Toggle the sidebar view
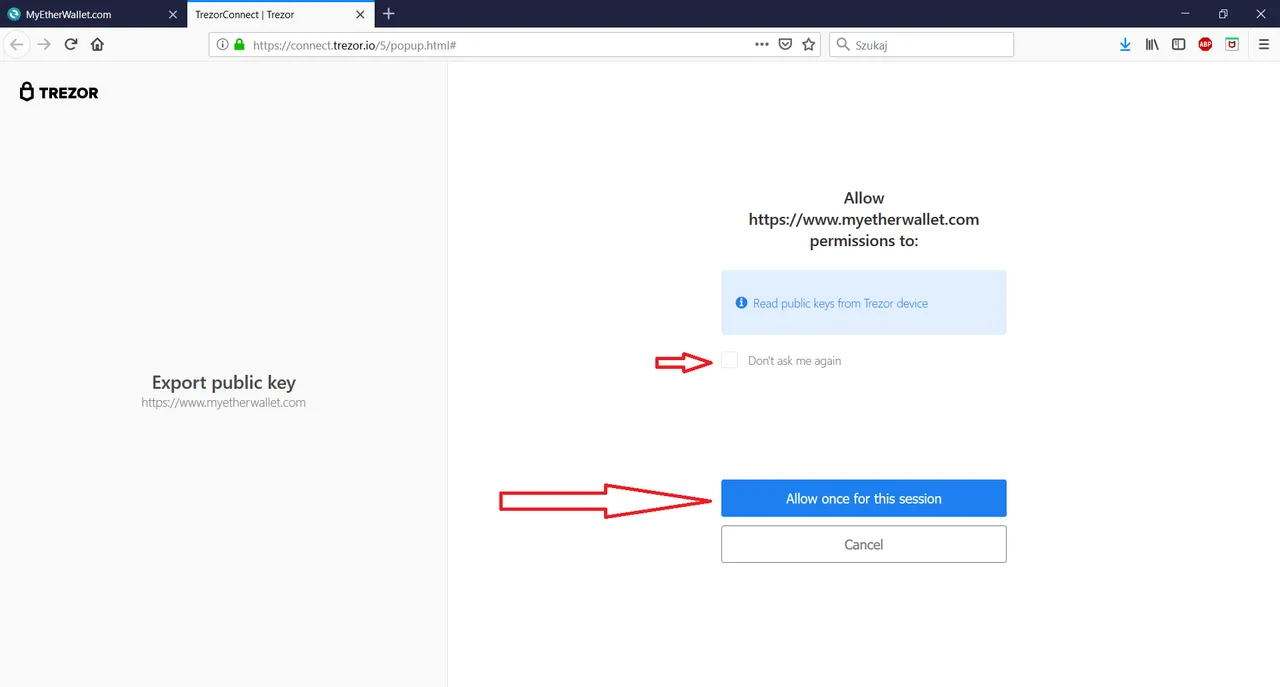The width and height of the screenshot is (1280, 687). click(x=1179, y=45)
